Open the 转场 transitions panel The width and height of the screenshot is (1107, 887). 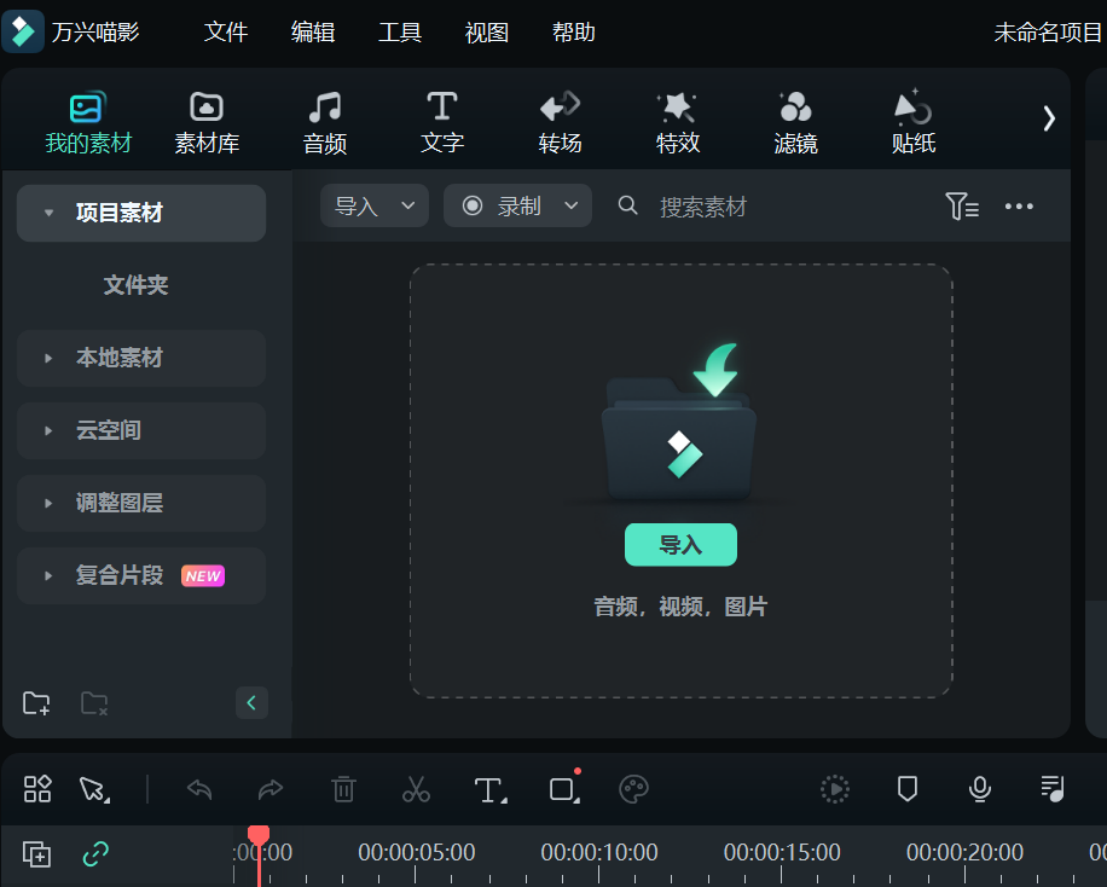(x=560, y=118)
